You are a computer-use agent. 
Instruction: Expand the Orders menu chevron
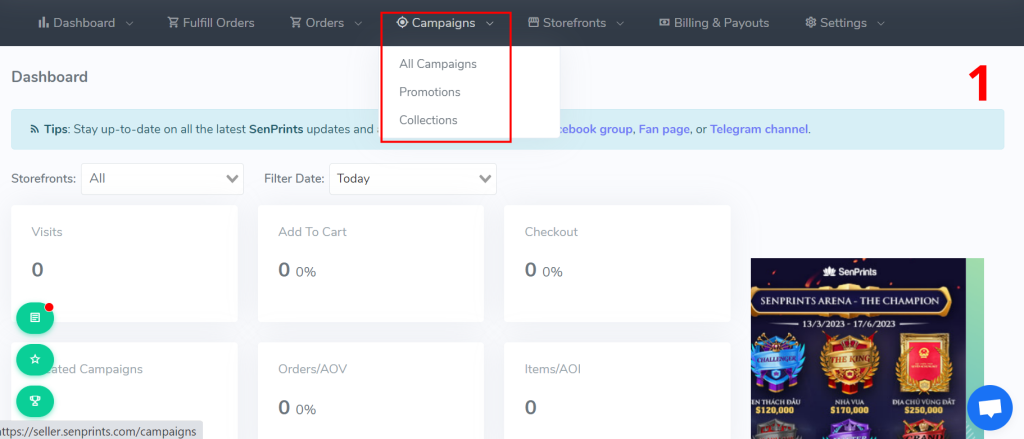pos(358,24)
